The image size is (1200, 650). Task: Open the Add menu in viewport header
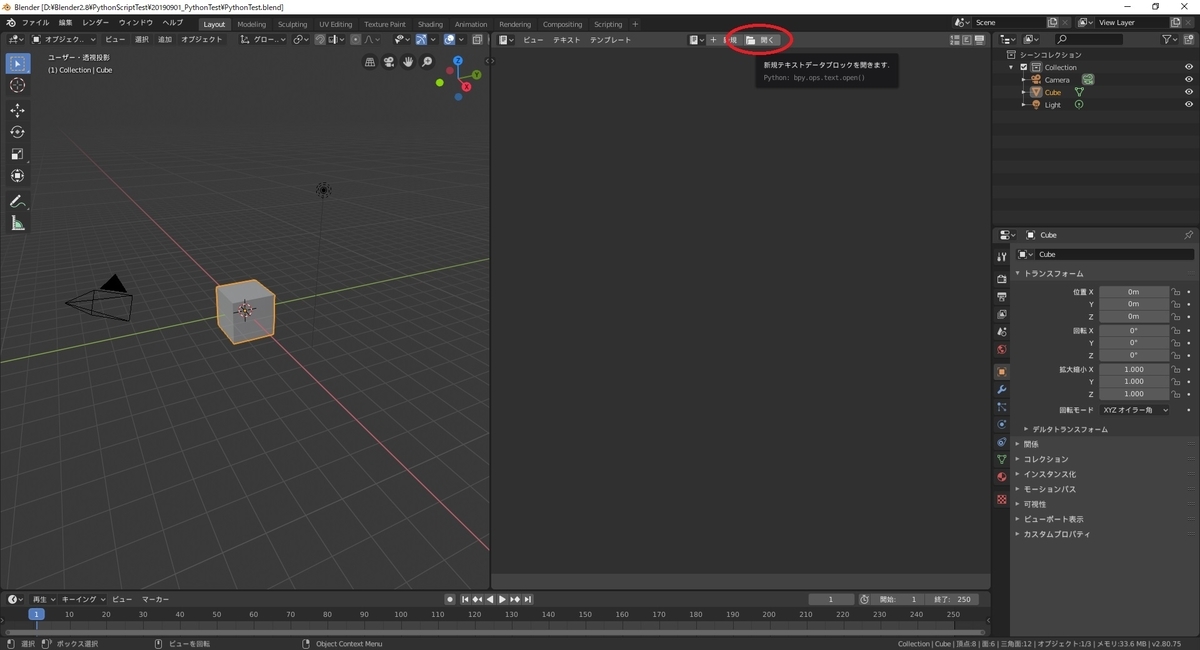164,40
